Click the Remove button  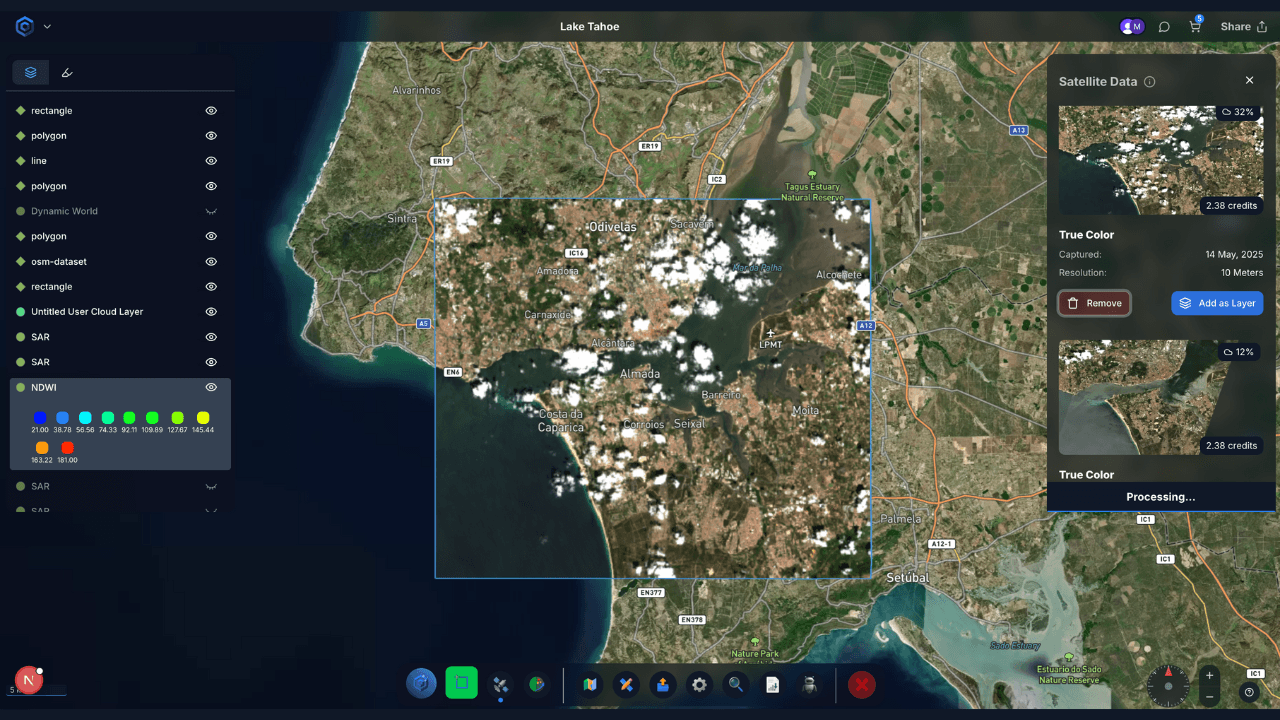[1094, 303]
